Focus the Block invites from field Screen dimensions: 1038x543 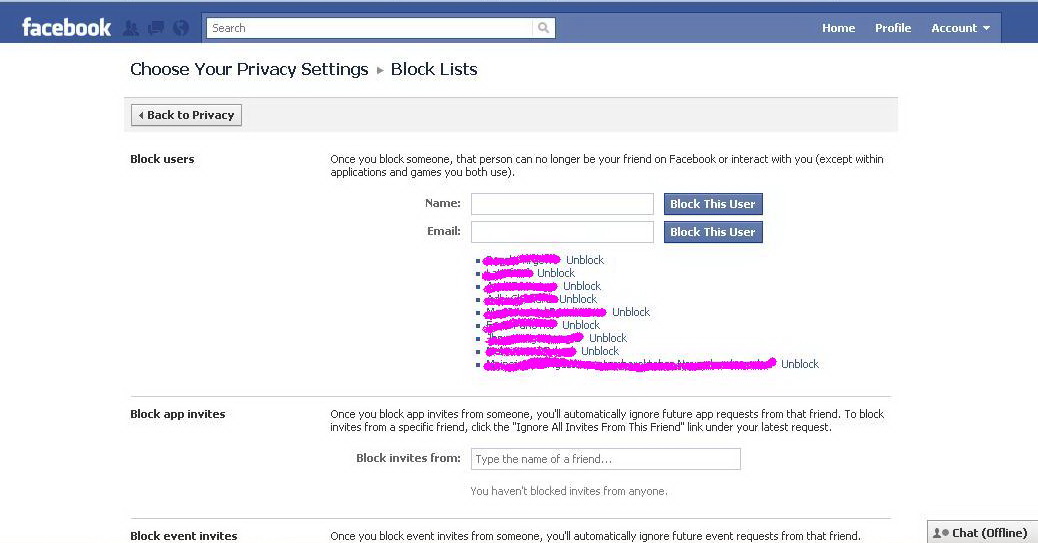606,459
